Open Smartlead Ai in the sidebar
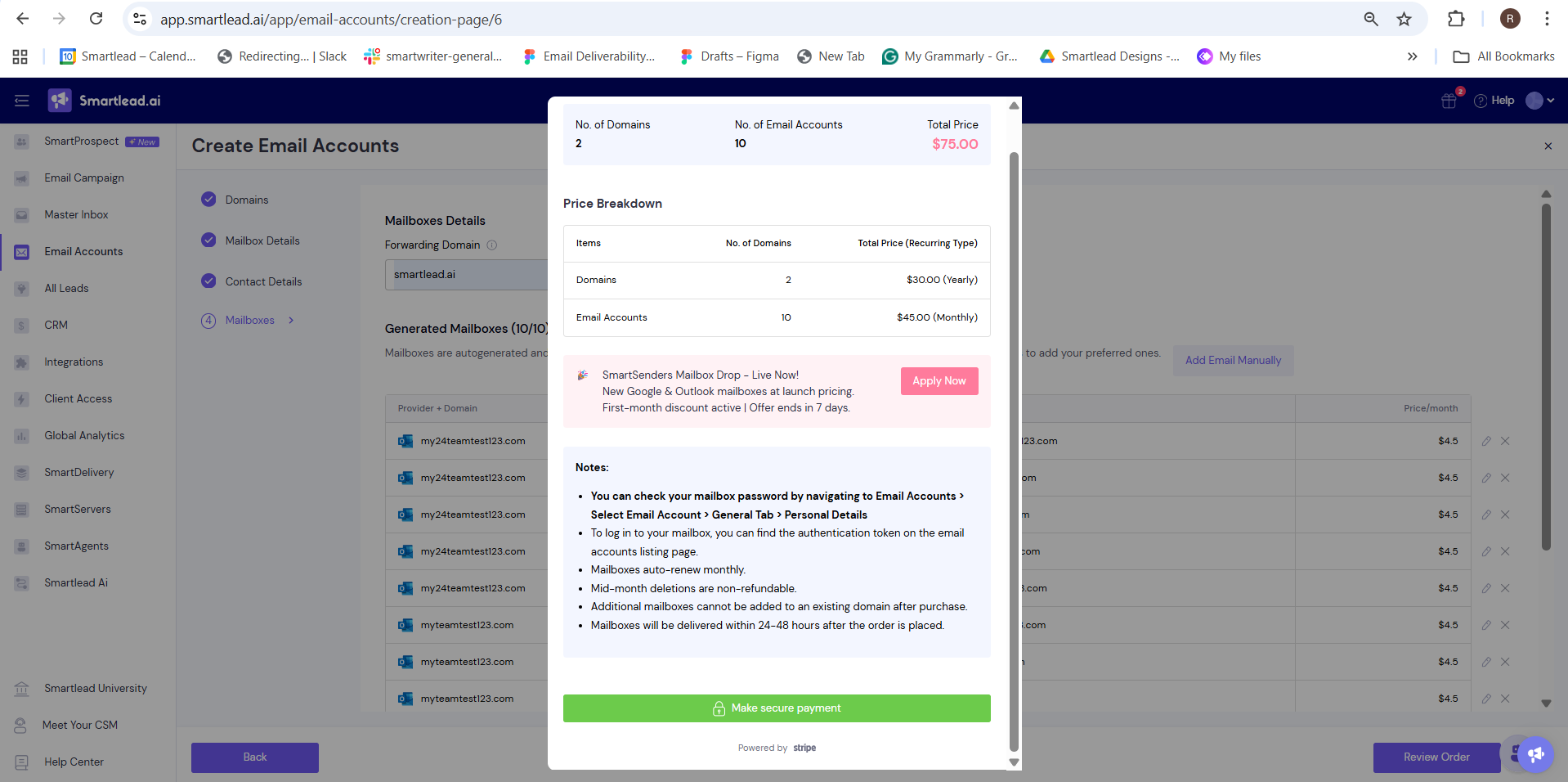This screenshot has width=1568, height=782. [x=75, y=583]
